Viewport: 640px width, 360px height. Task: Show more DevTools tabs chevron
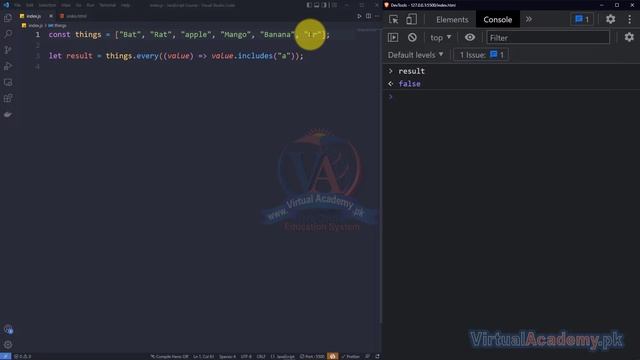[x=529, y=19]
